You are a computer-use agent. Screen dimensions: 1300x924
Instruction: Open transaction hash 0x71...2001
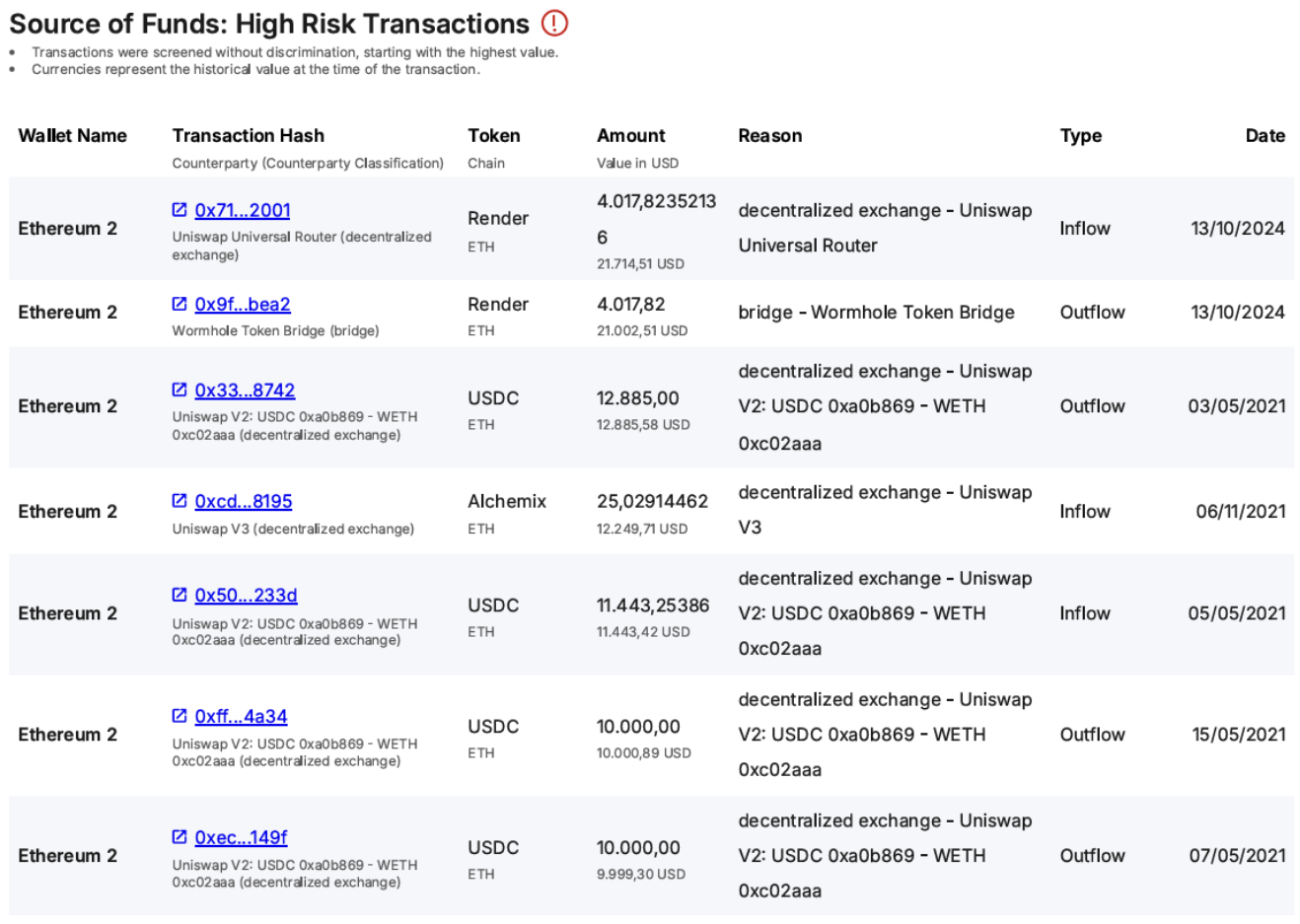pos(243,210)
